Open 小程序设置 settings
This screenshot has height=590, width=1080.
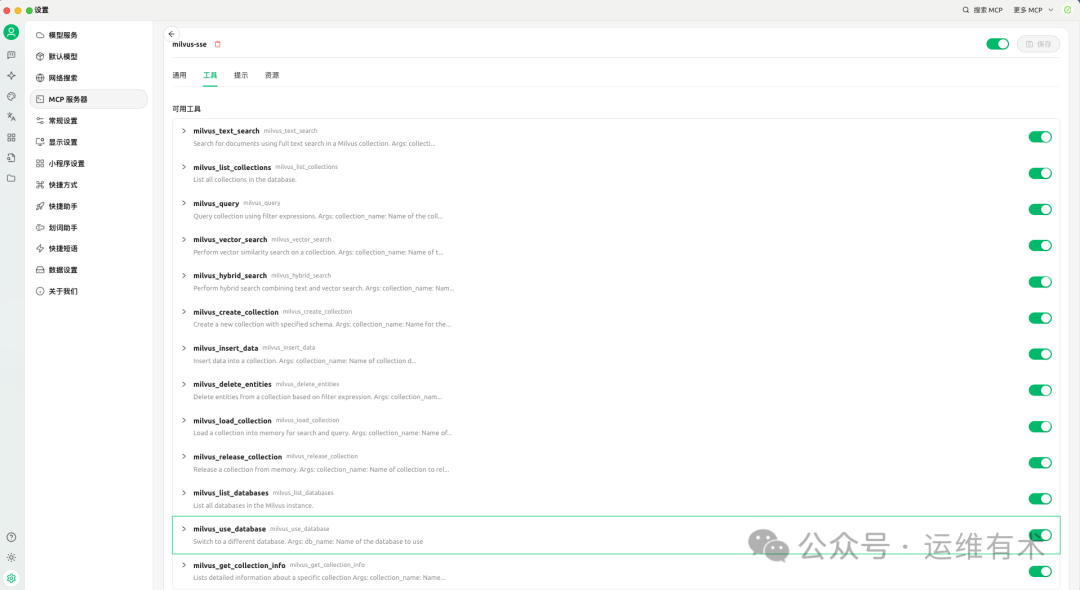click(x=89, y=163)
